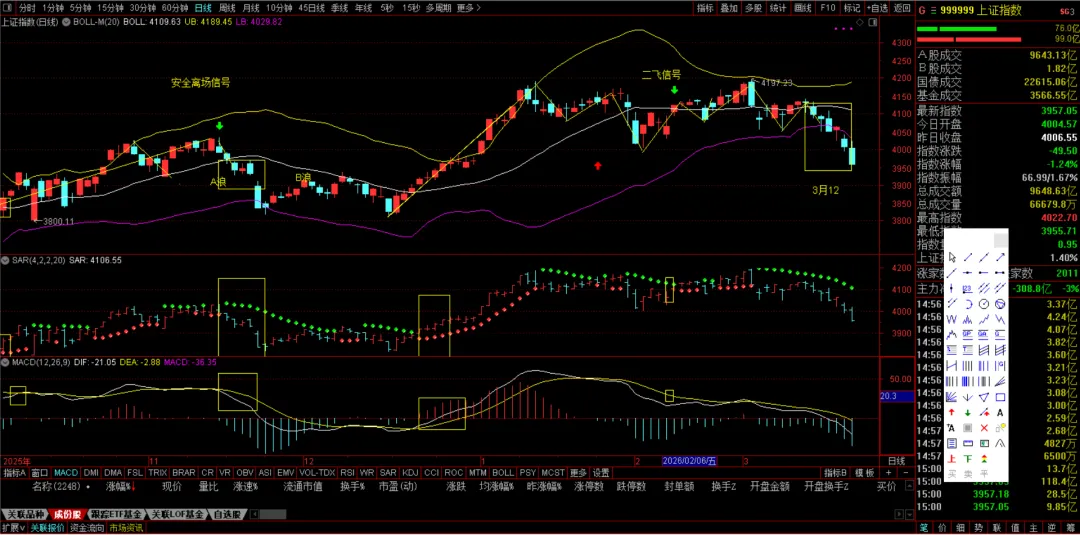Open the 指标B selector
This screenshot has height=535, width=1080.
835,473
